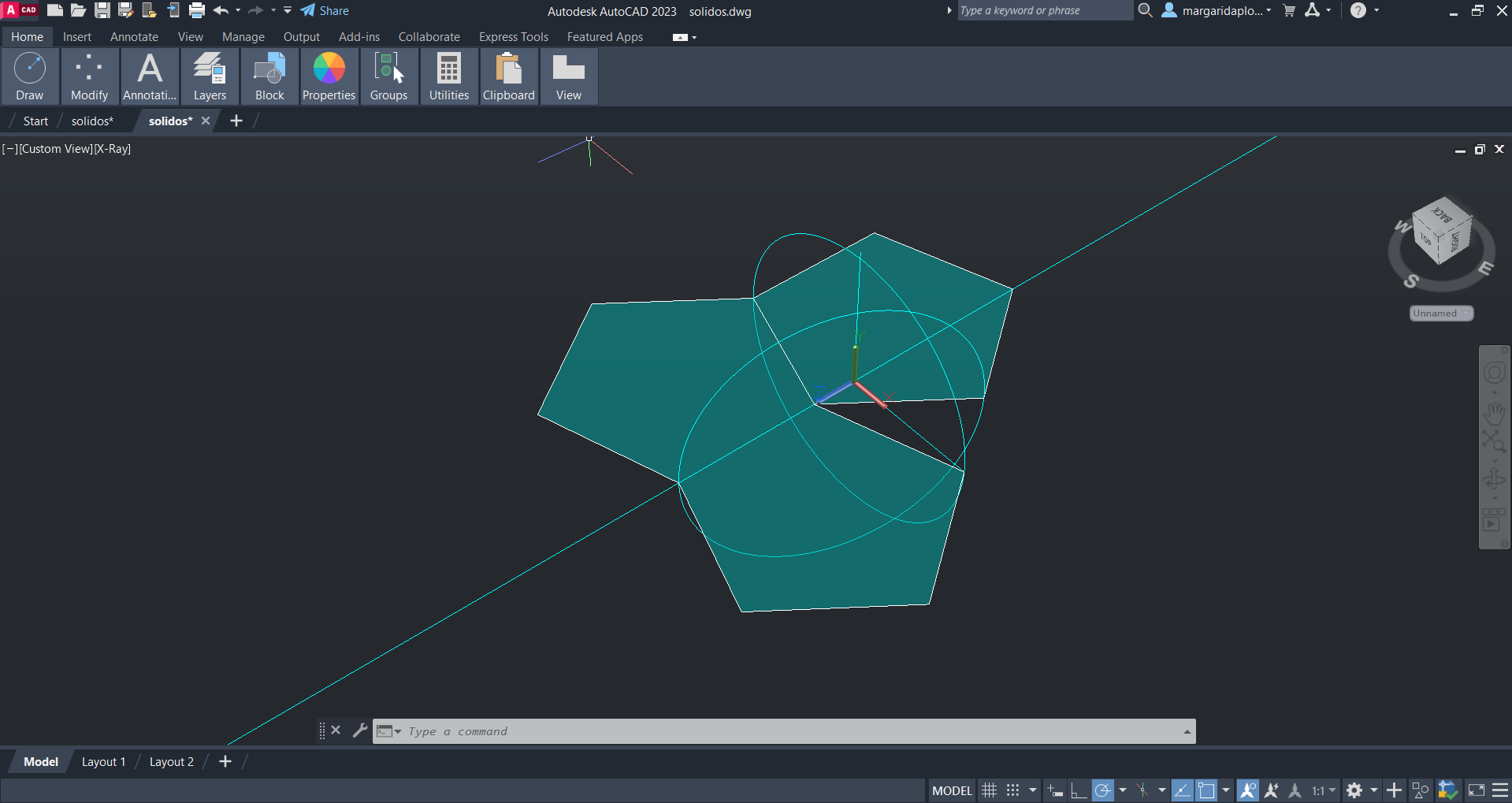Viewport: 1512px width, 803px height.
Task: Toggle Ortho mode in status bar
Action: [1079, 790]
